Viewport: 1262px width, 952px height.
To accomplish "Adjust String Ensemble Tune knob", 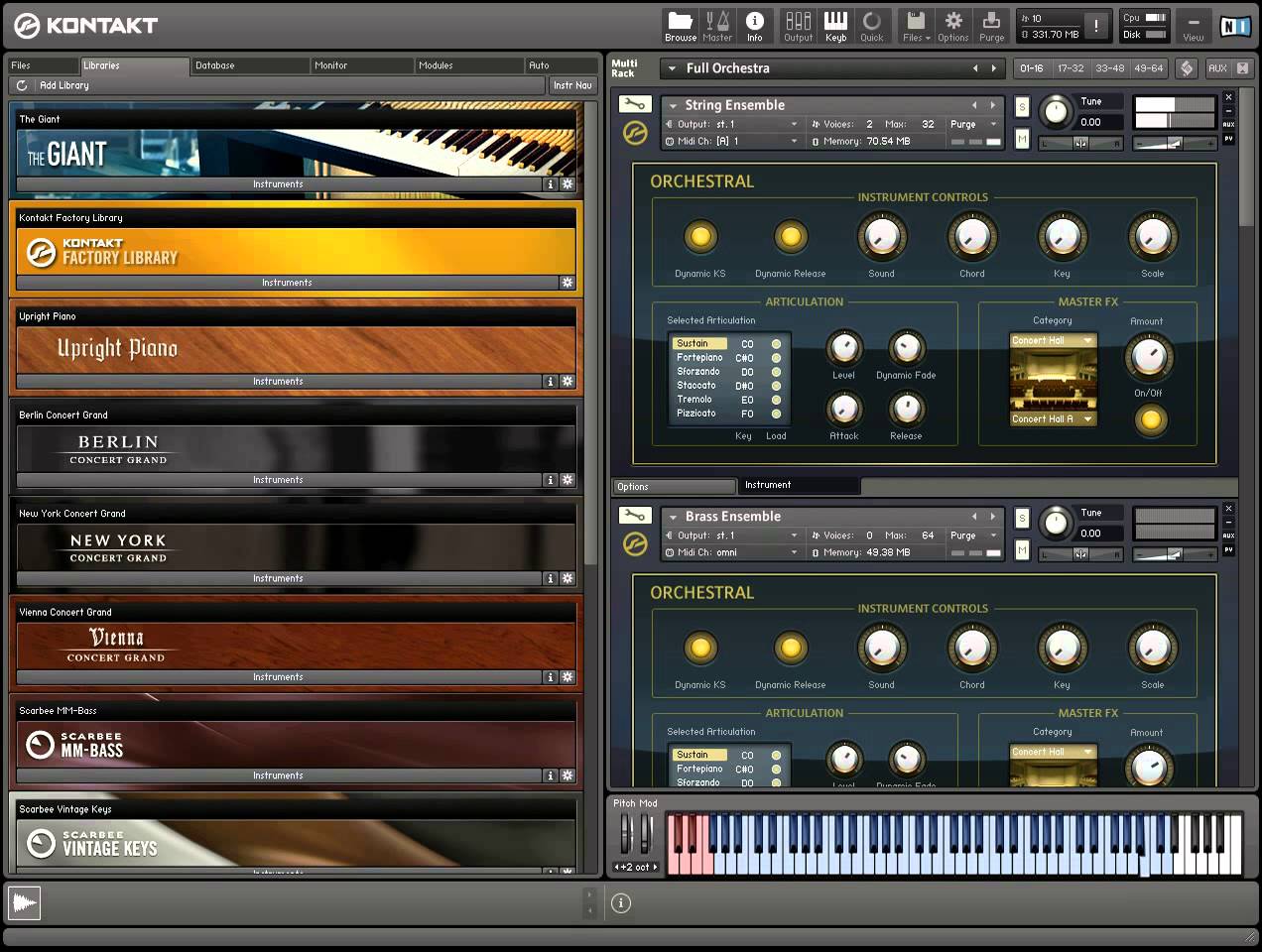I will pos(1057,111).
